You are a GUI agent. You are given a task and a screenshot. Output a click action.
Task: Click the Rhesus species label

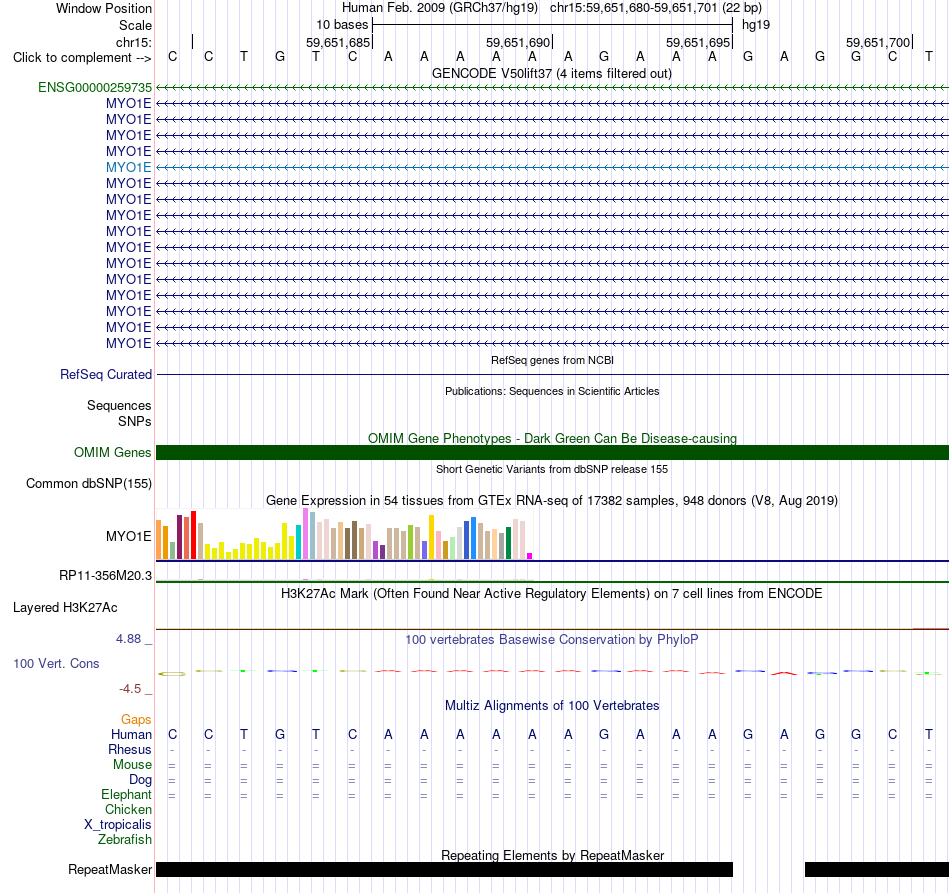tap(130, 749)
